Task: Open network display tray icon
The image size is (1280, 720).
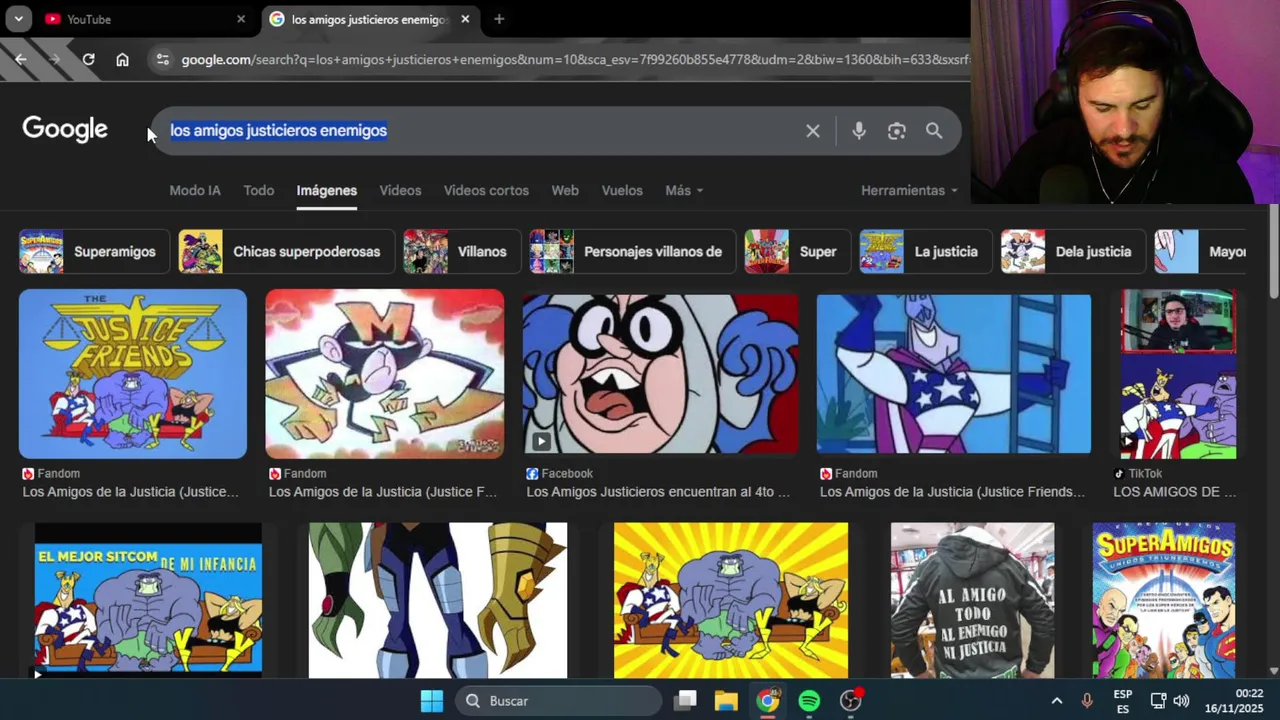Action: tap(1158, 701)
